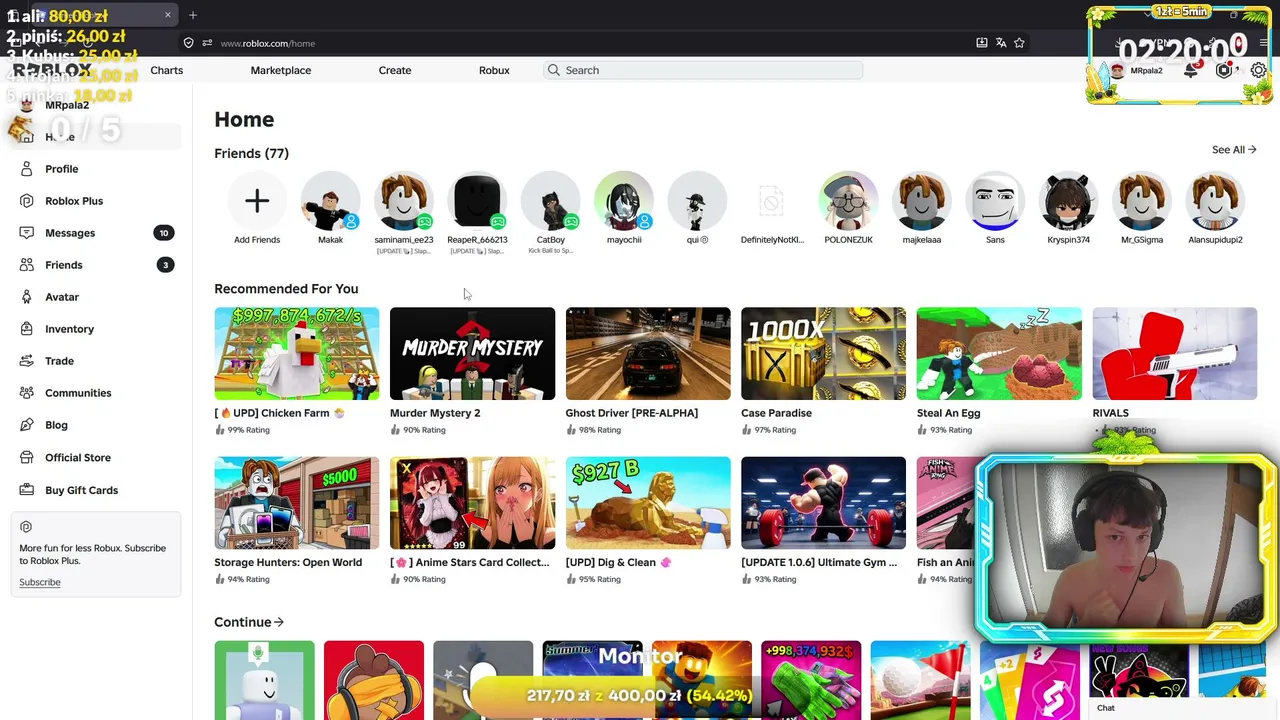Open the Robux balance icon in the header
The width and height of the screenshot is (1280, 720).
1224,70
